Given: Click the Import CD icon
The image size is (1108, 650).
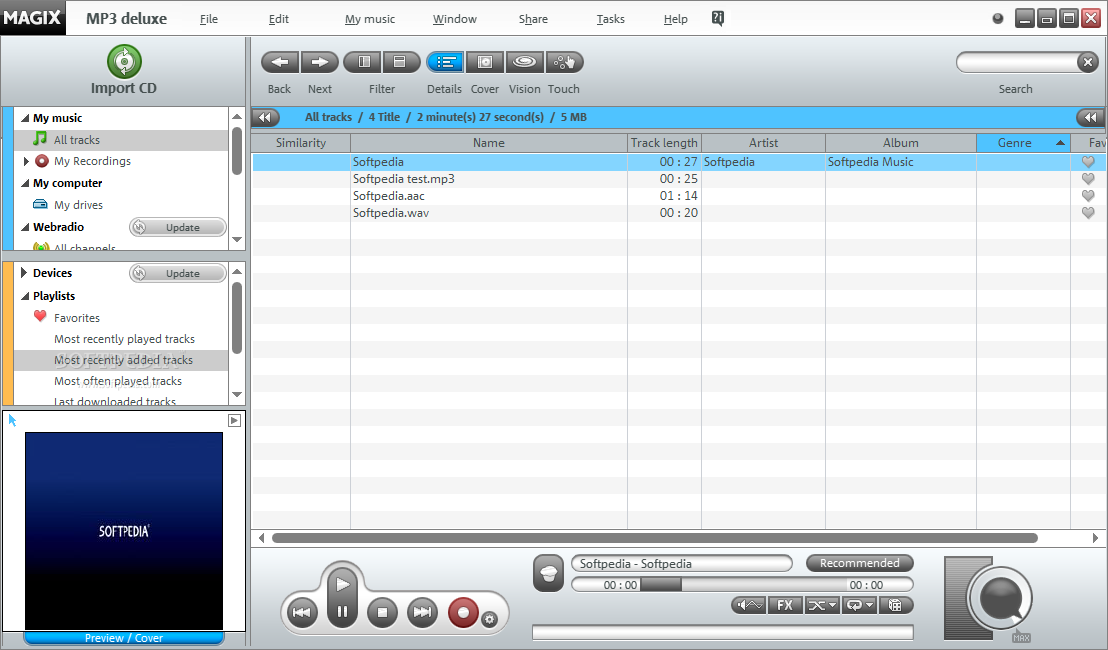Looking at the screenshot, I should (x=124, y=61).
